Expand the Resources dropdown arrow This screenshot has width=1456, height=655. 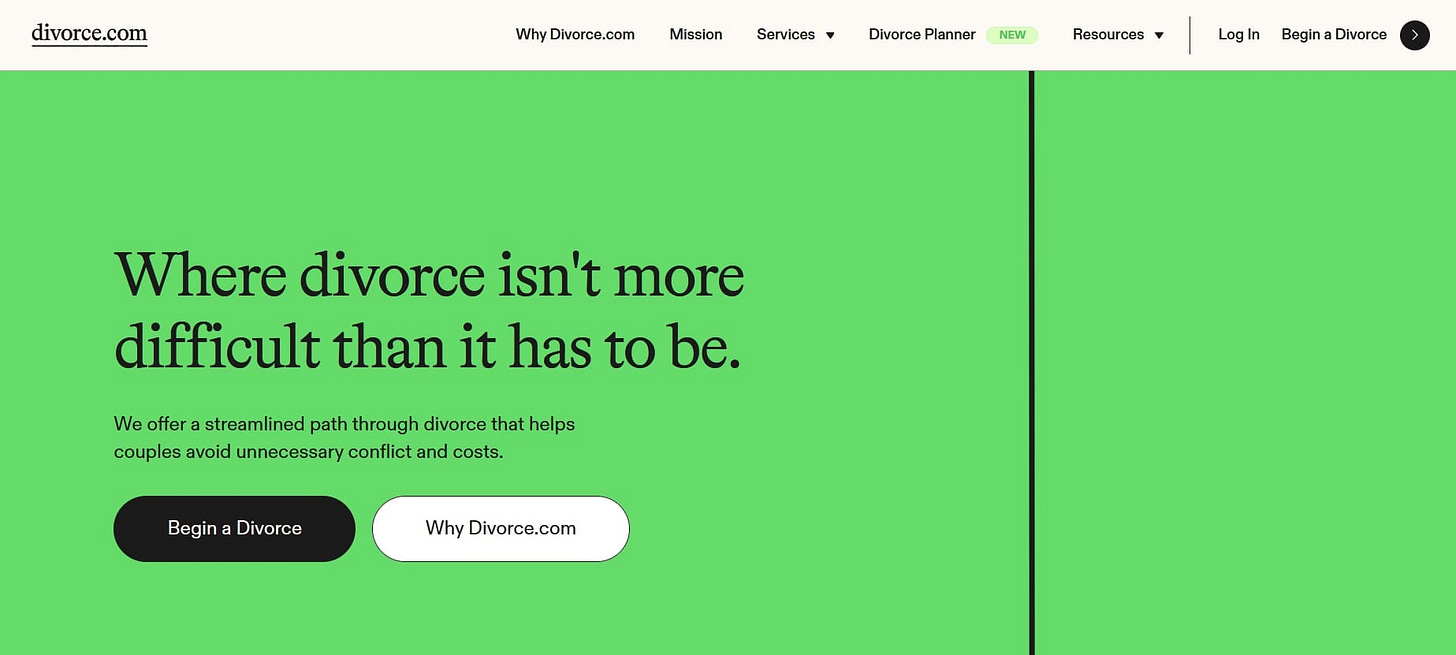click(x=1159, y=35)
